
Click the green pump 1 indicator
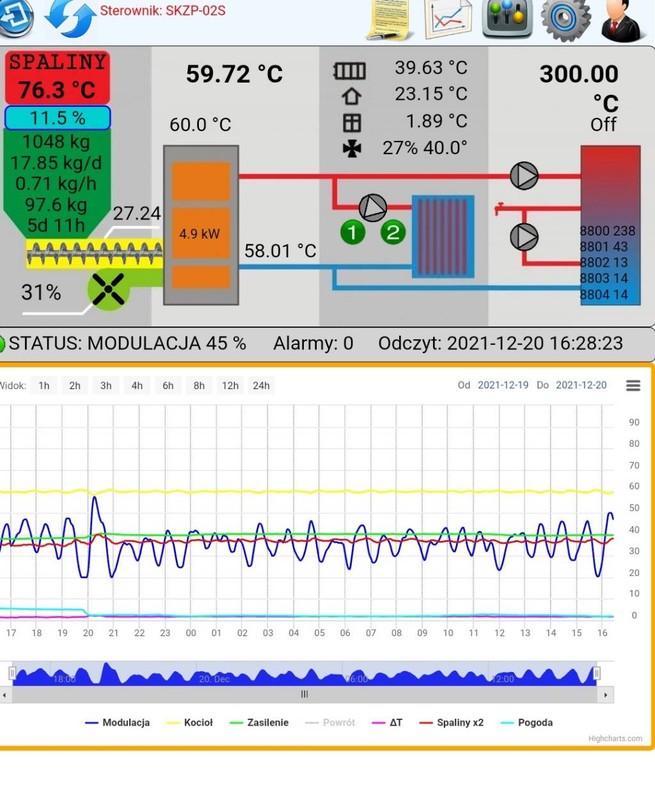click(353, 232)
